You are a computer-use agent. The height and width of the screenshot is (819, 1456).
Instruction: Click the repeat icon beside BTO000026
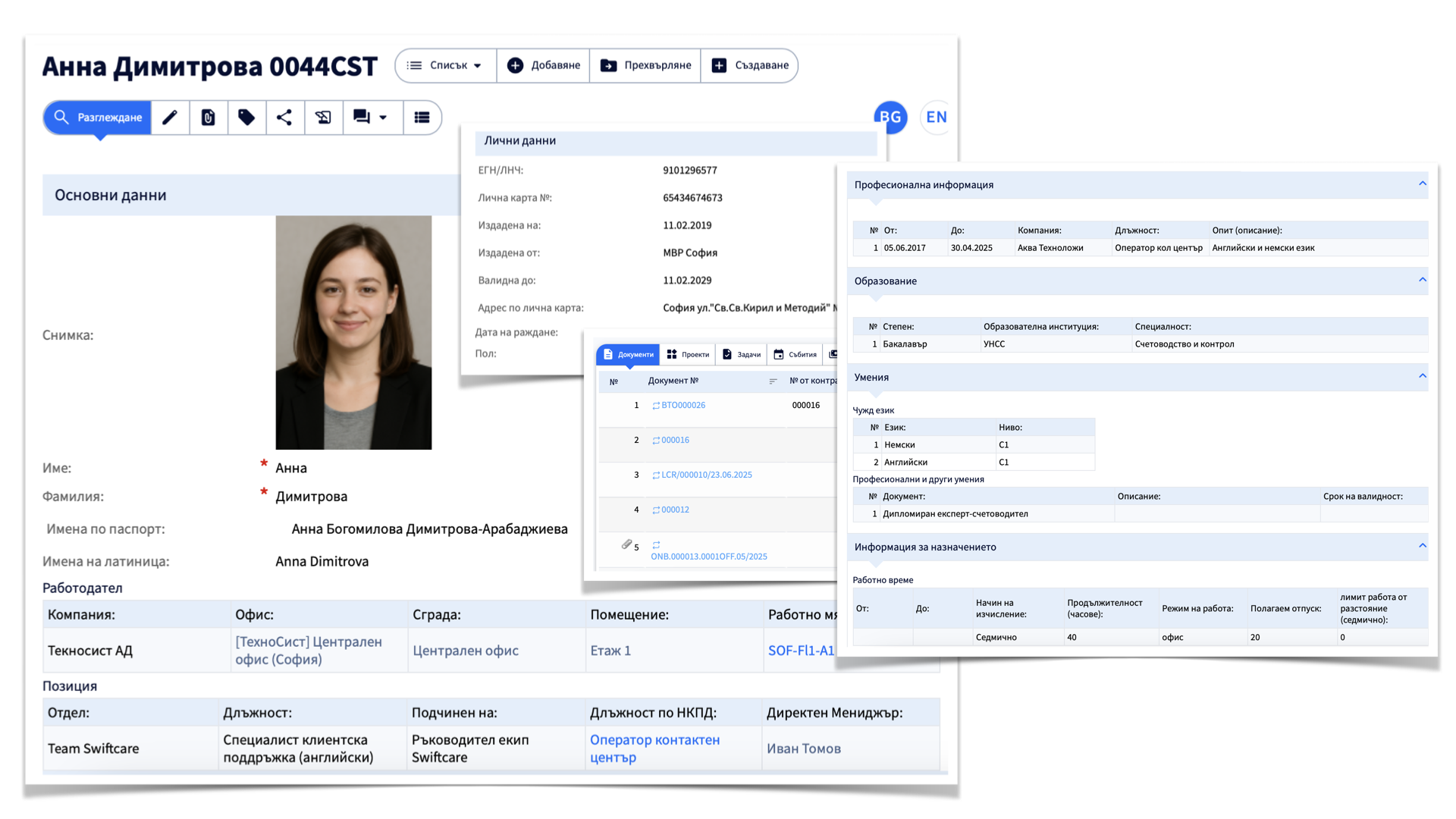tap(656, 406)
